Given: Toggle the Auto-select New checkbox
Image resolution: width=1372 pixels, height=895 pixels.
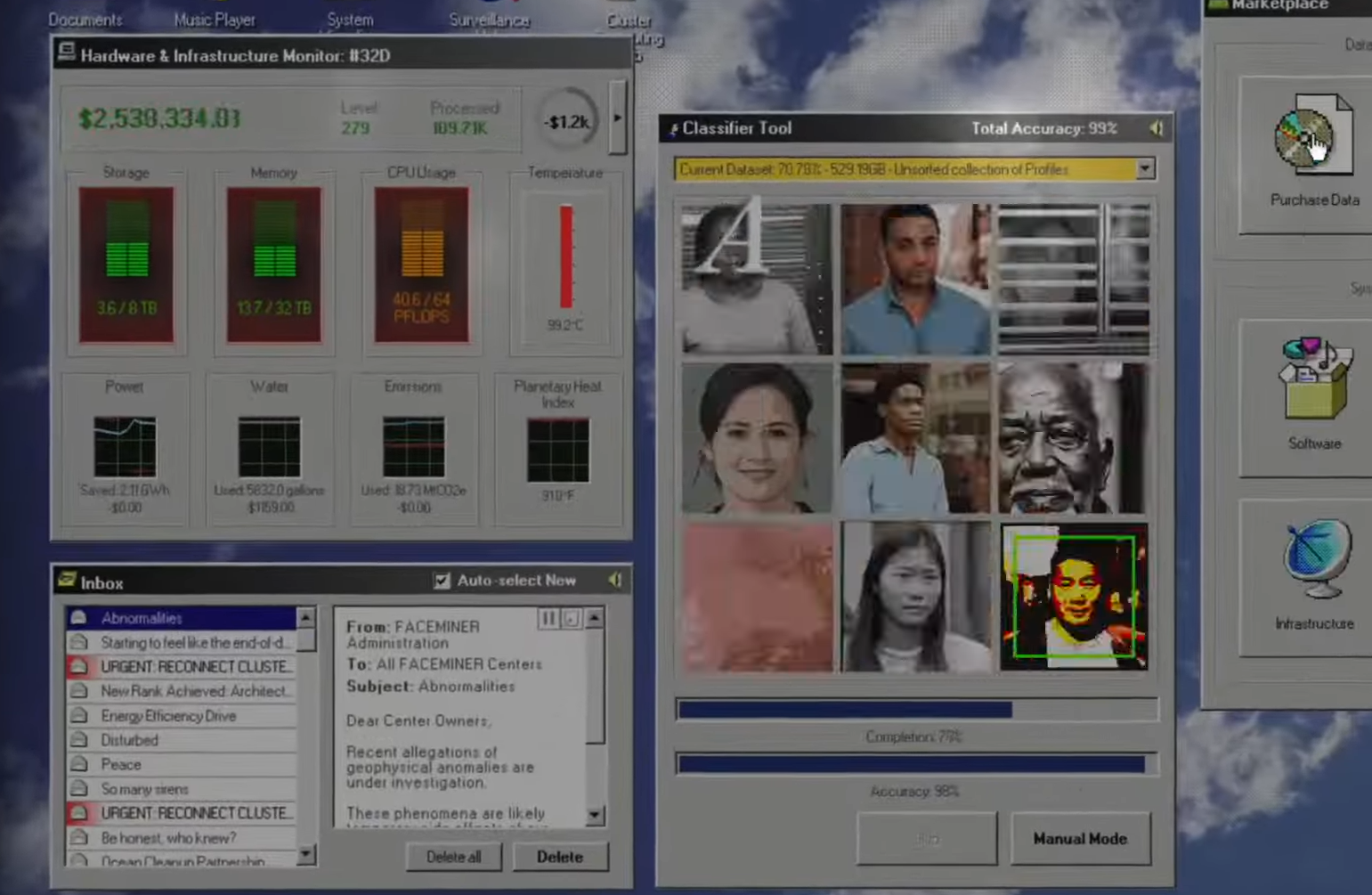Looking at the screenshot, I should click(x=442, y=581).
